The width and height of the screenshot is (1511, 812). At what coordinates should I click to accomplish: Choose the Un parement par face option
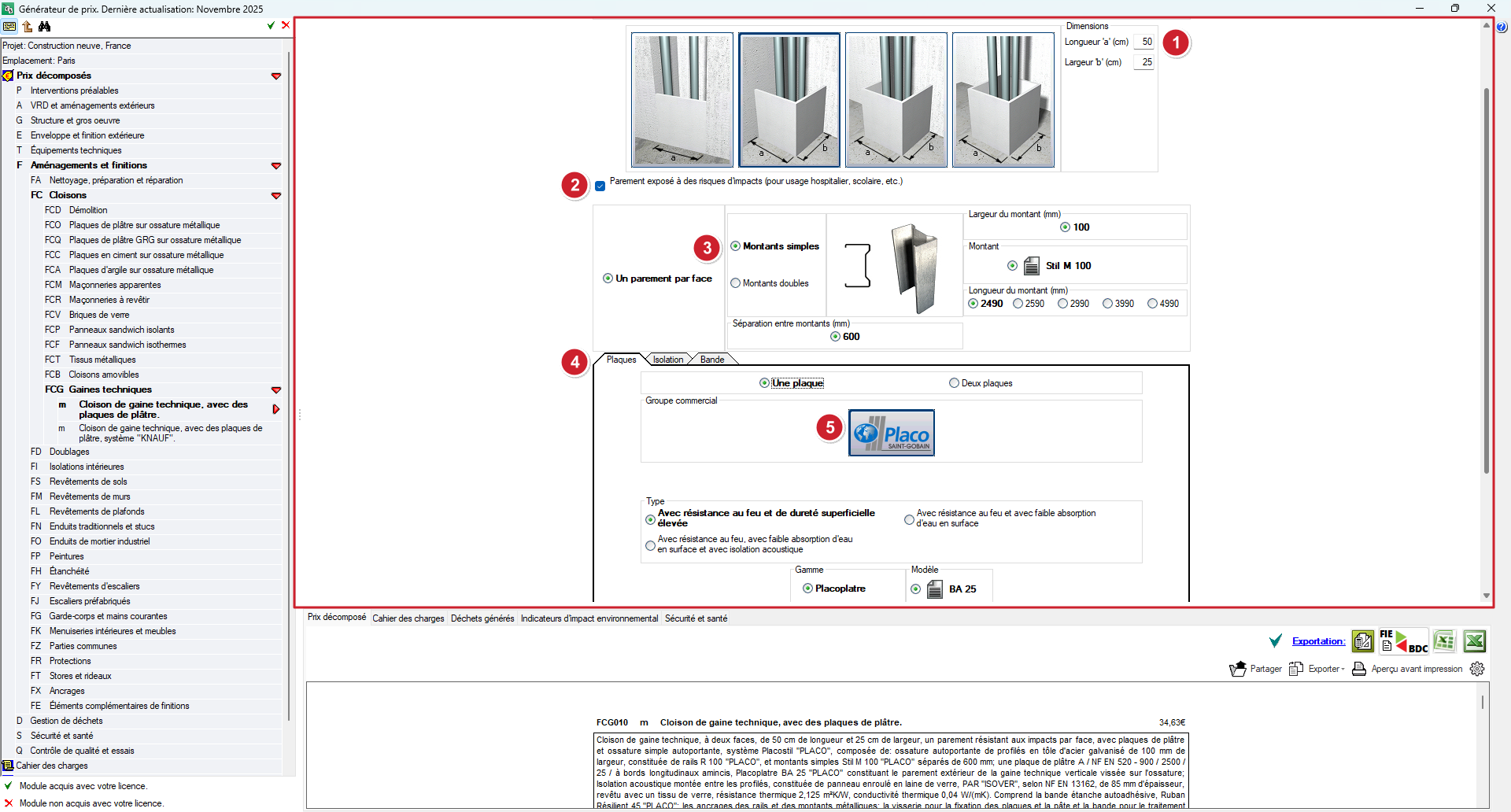[x=608, y=279]
